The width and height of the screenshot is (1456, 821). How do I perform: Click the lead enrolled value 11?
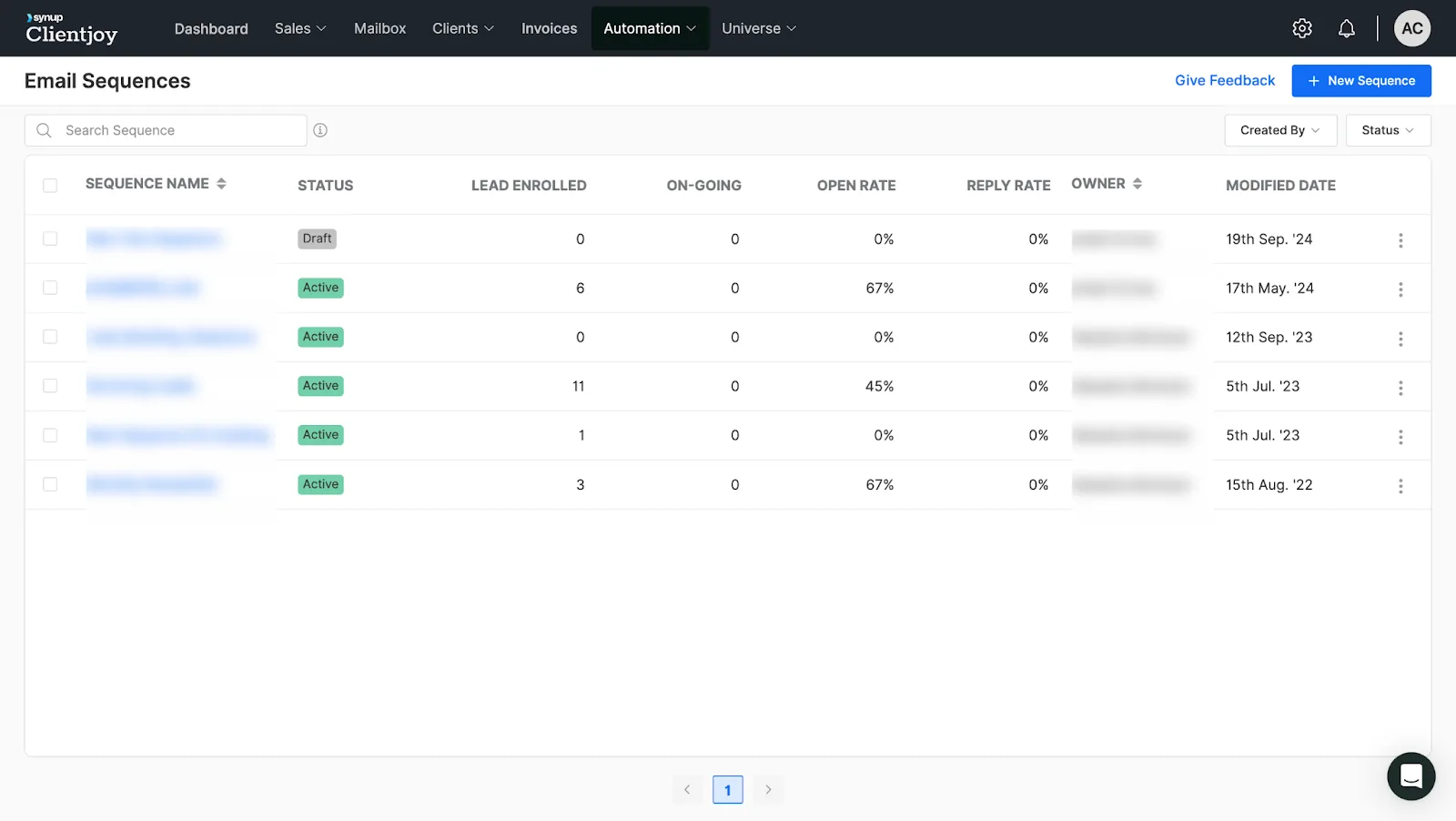point(578,386)
